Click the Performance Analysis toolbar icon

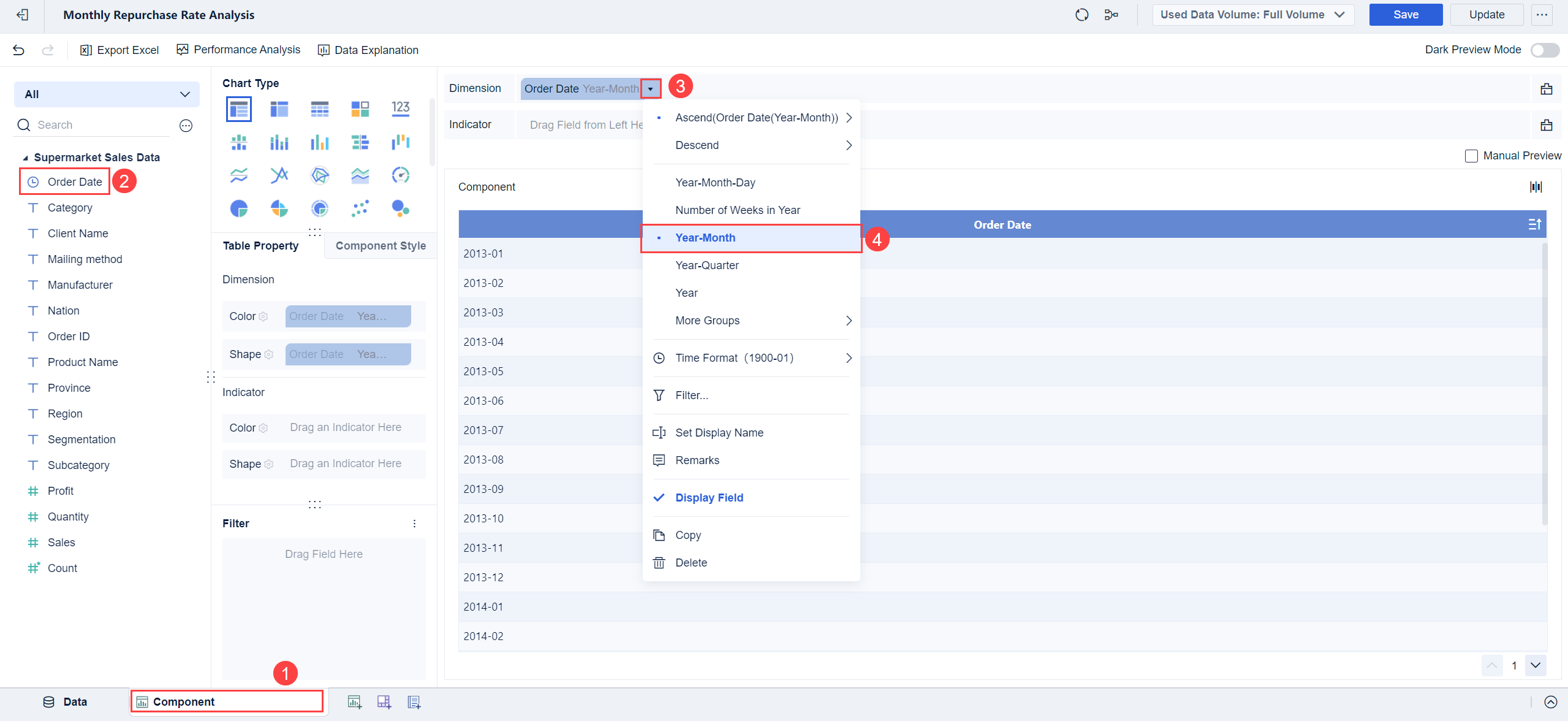(x=183, y=50)
